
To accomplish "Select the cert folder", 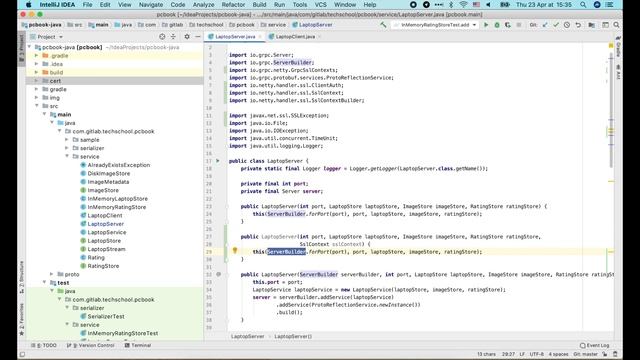I will point(115,81).
